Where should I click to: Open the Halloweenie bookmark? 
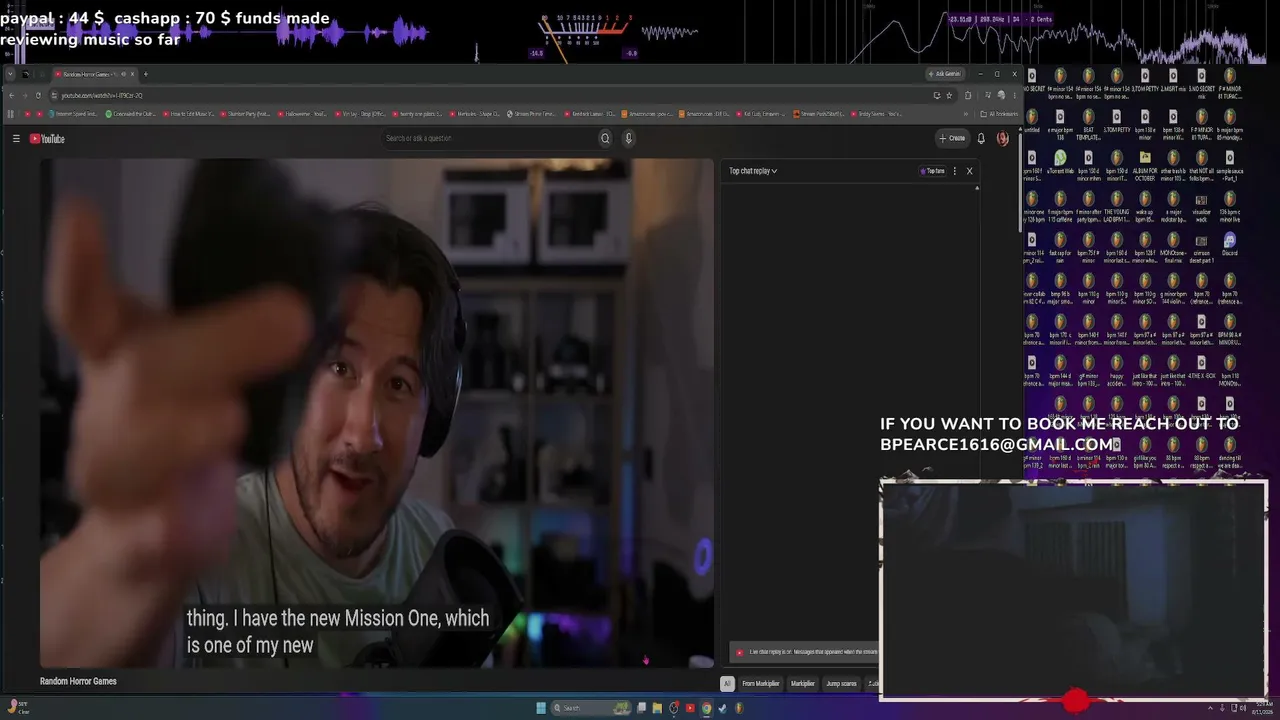coord(304,114)
